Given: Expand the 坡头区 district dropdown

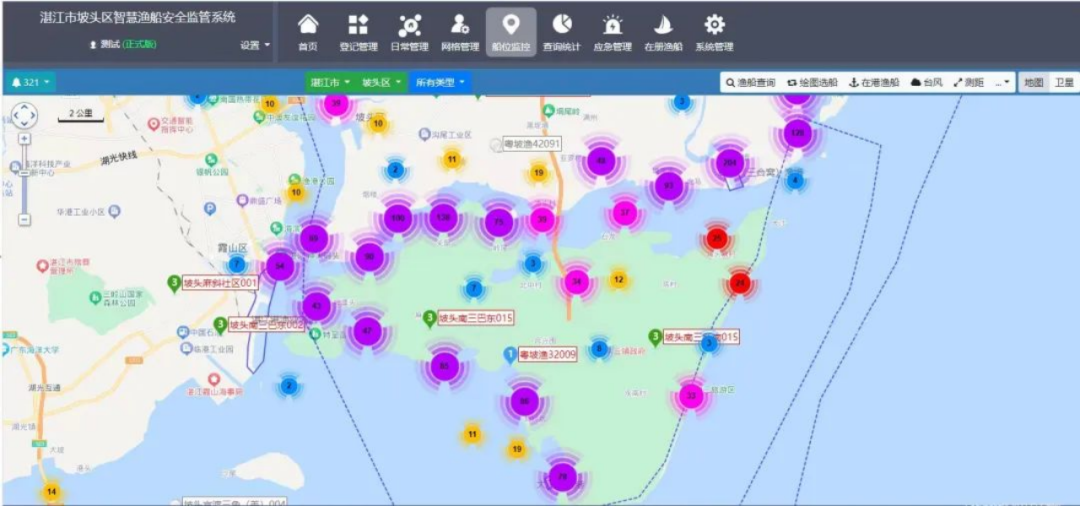Looking at the screenshot, I should [381, 82].
